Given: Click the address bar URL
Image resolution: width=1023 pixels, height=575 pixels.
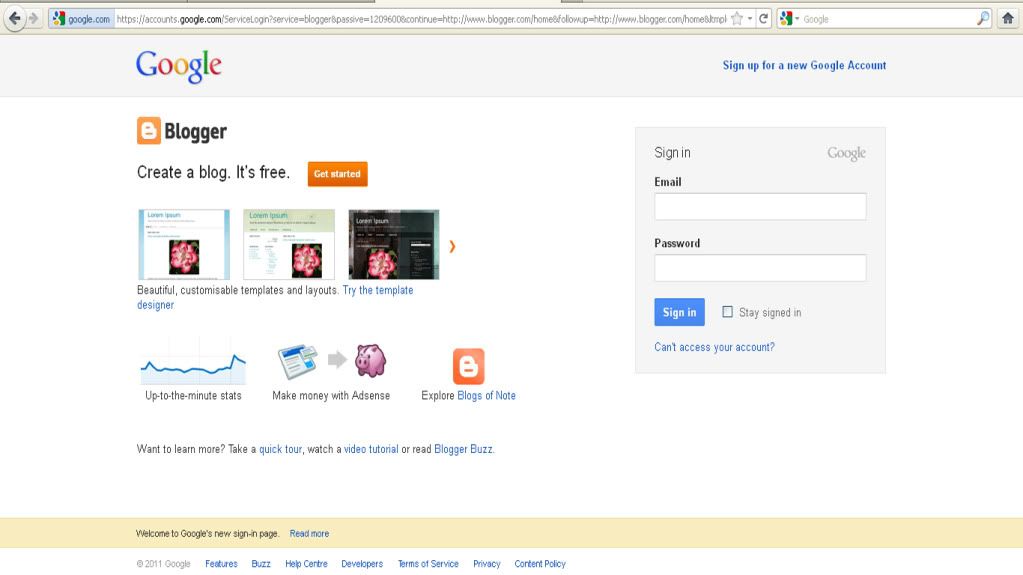Looking at the screenshot, I should 421,19.
